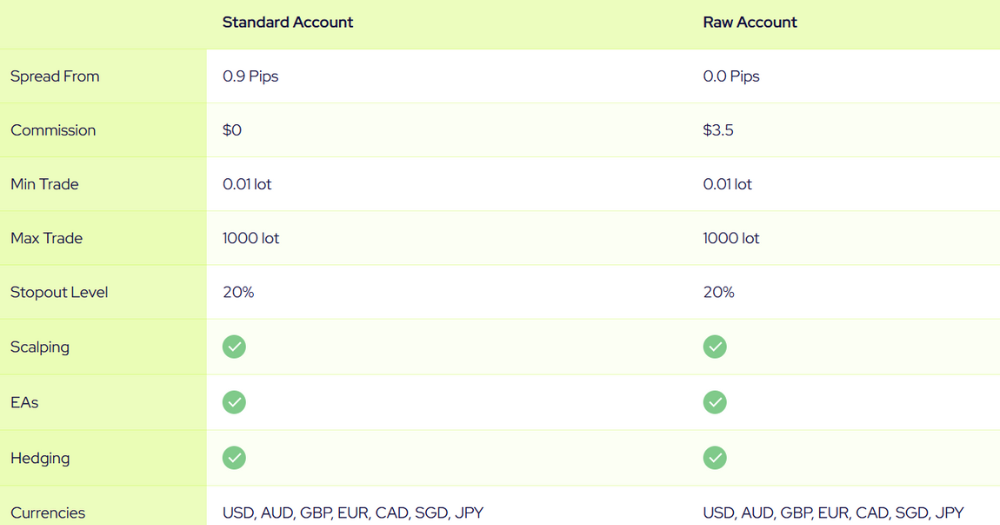Click the $3.5 commission value
The height and width of the screenshot is (525, 1000).
(718, 130)
